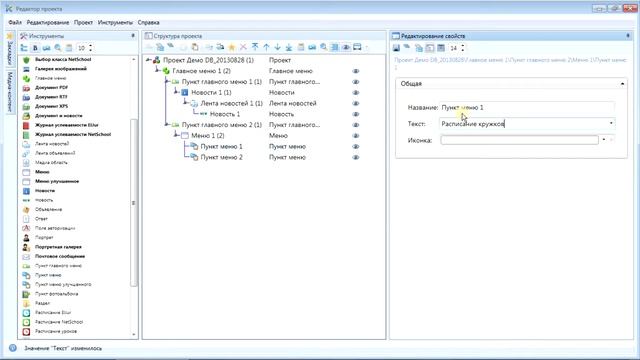Select the Документ PDF tool
This screenshot has height=360, width=640.
point(51,88)
